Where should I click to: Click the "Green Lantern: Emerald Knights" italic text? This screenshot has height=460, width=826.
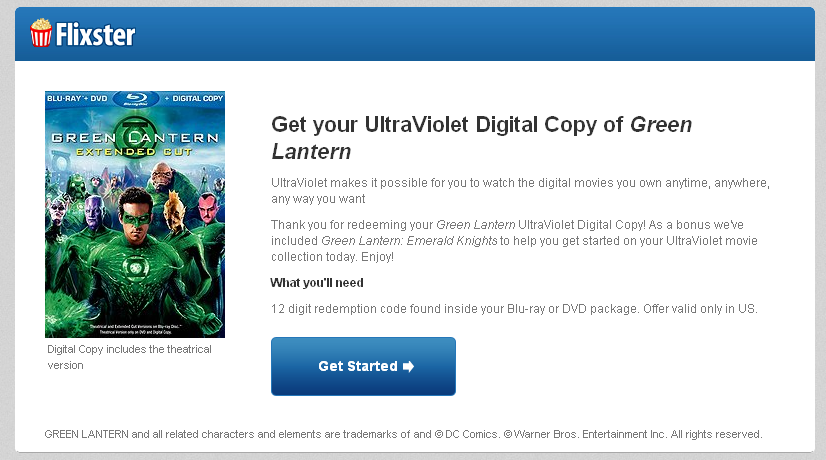(409, 241)
